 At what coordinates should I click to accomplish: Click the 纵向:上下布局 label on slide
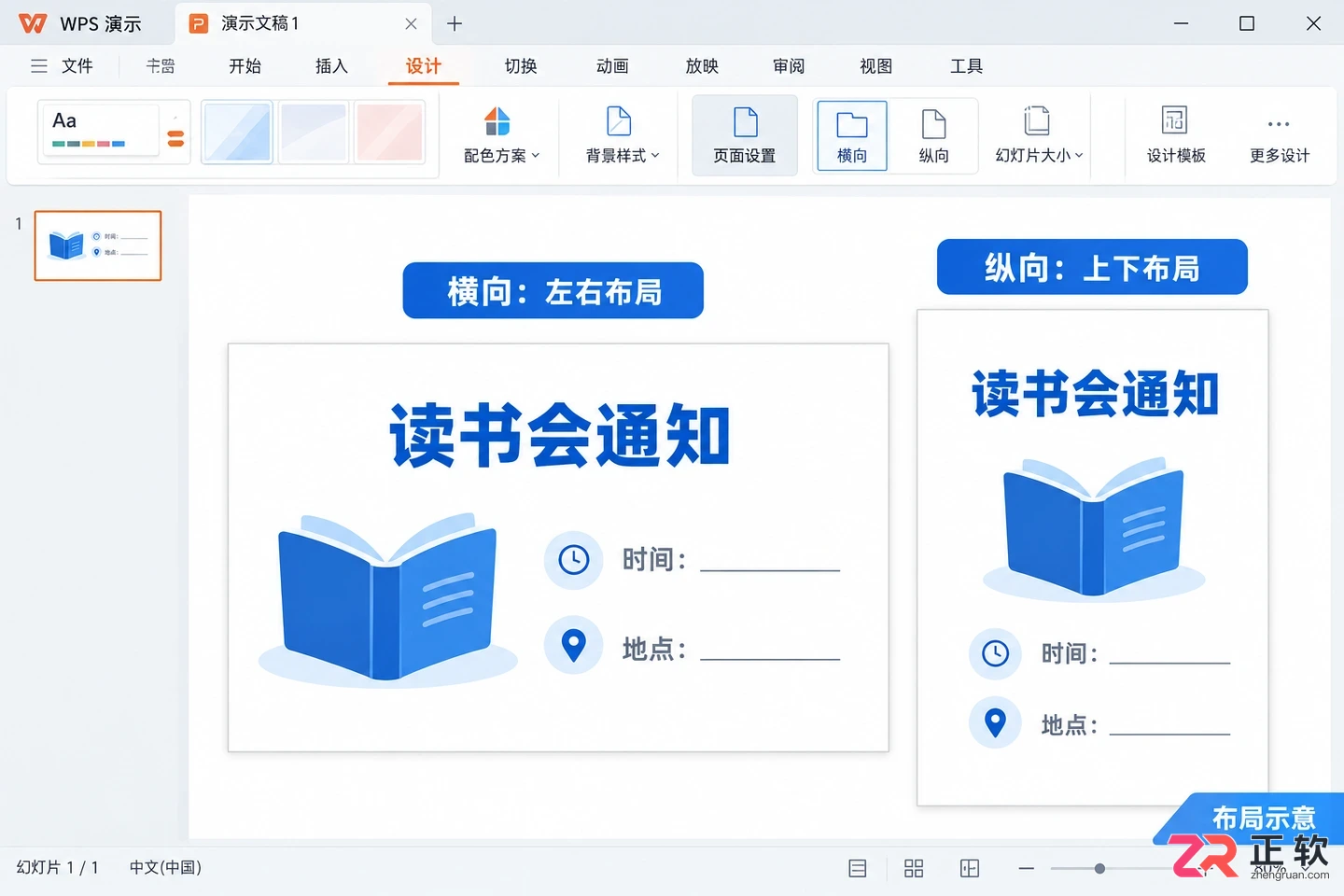[x=1092, y=267]
